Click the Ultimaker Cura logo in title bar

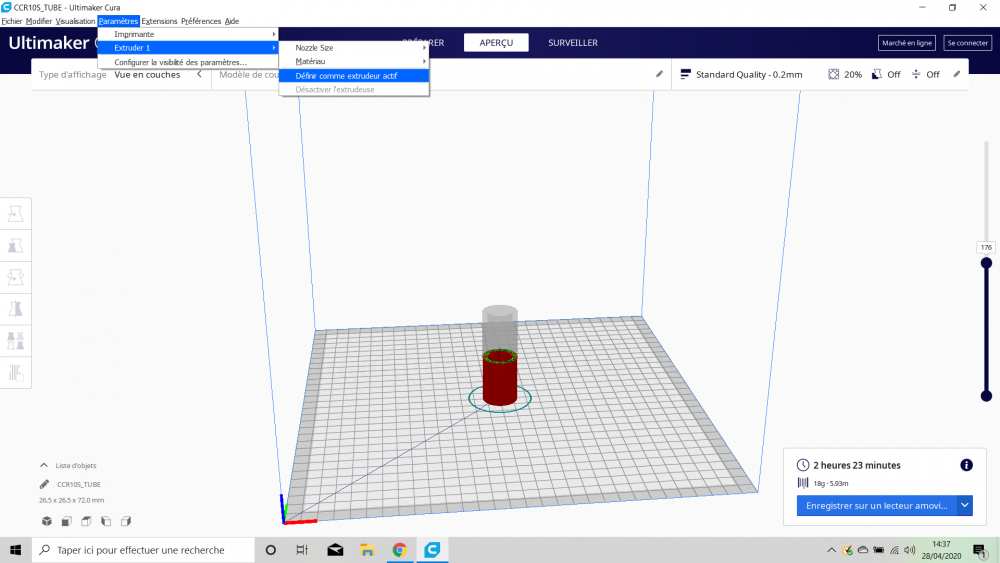[6, 7]
